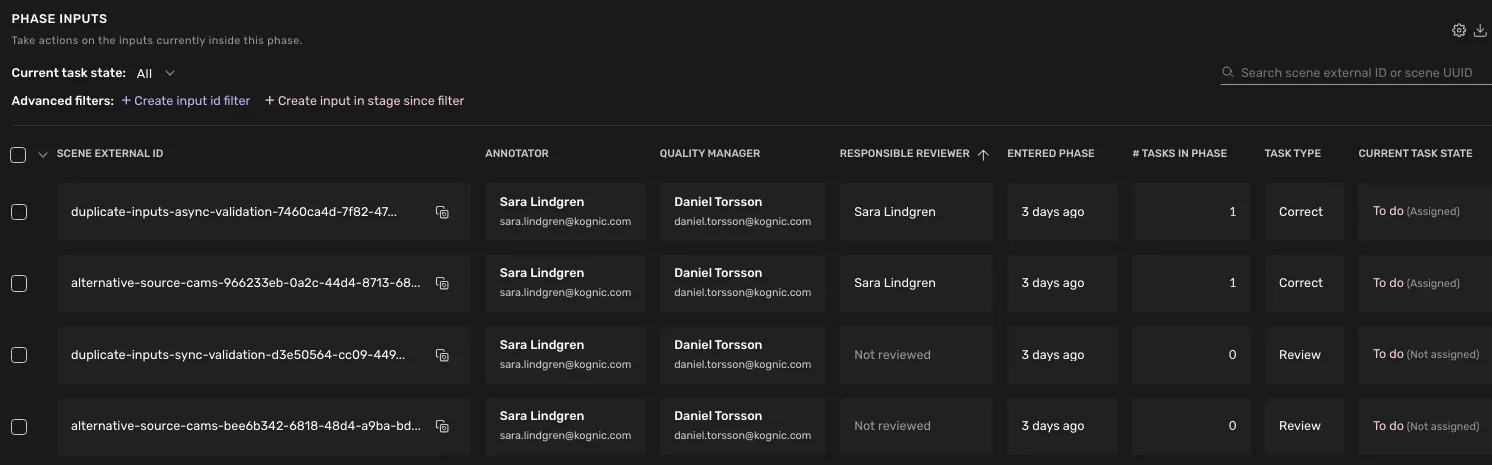The image size is (1492, 465).
Task: Check the duplicate-inputs-sync-validation row checkbox
Action: tap(18, 355)
